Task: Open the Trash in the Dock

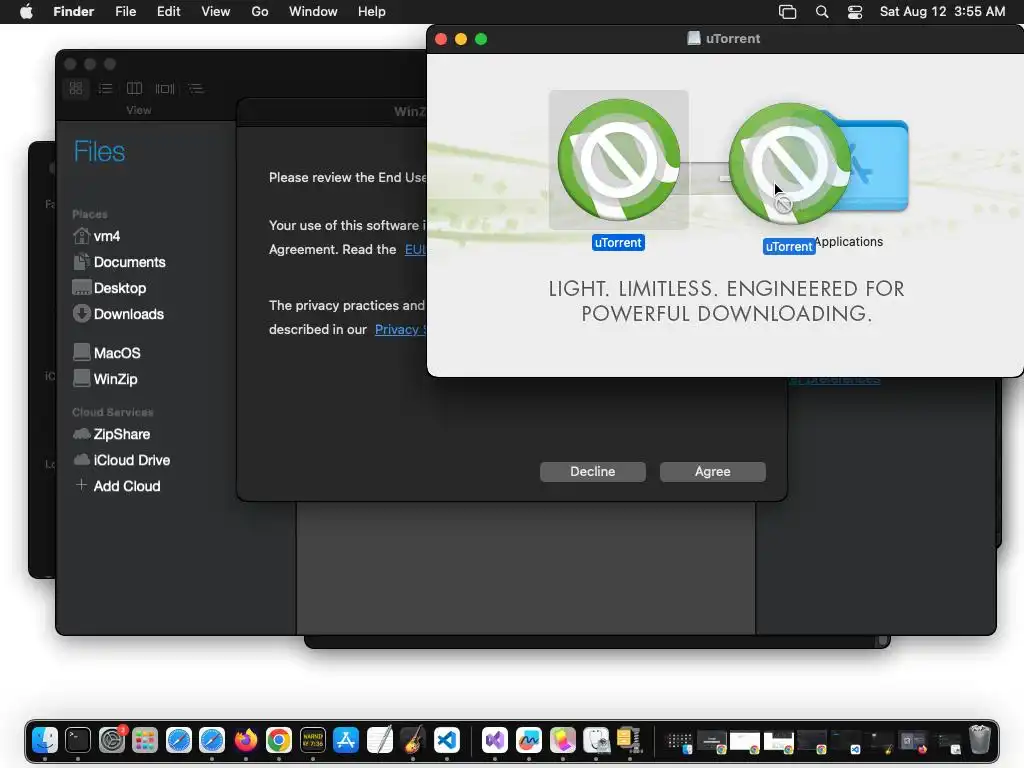Action: pos(979,740)
